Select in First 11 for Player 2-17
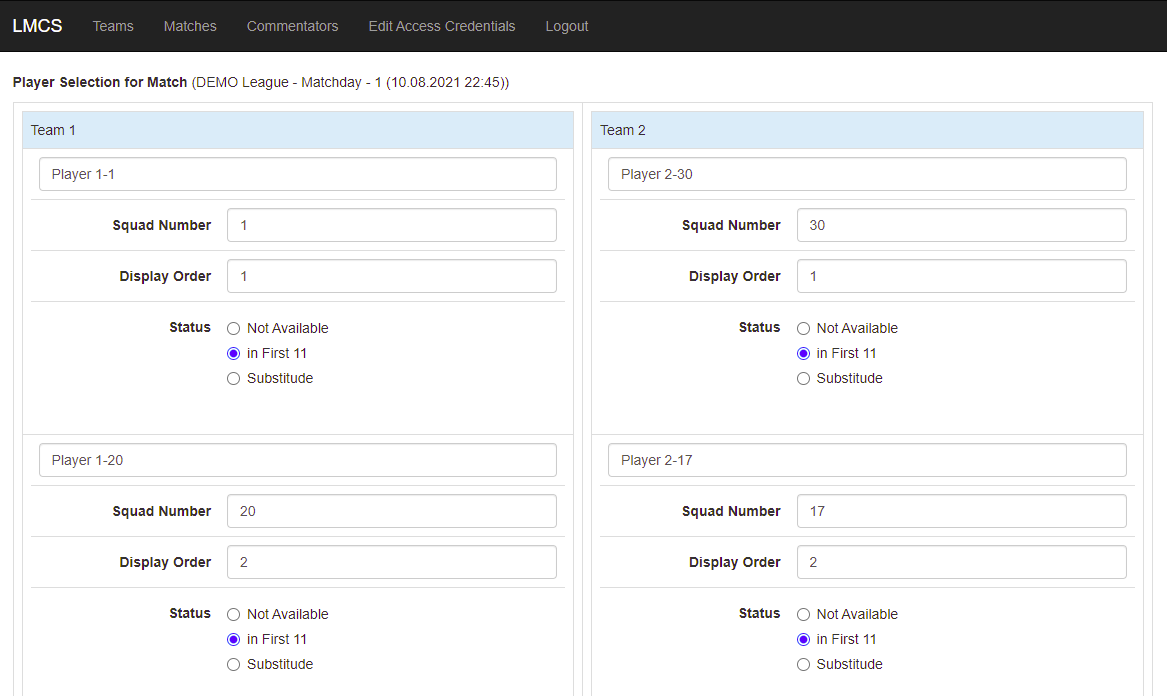 [x=803, y=639]
